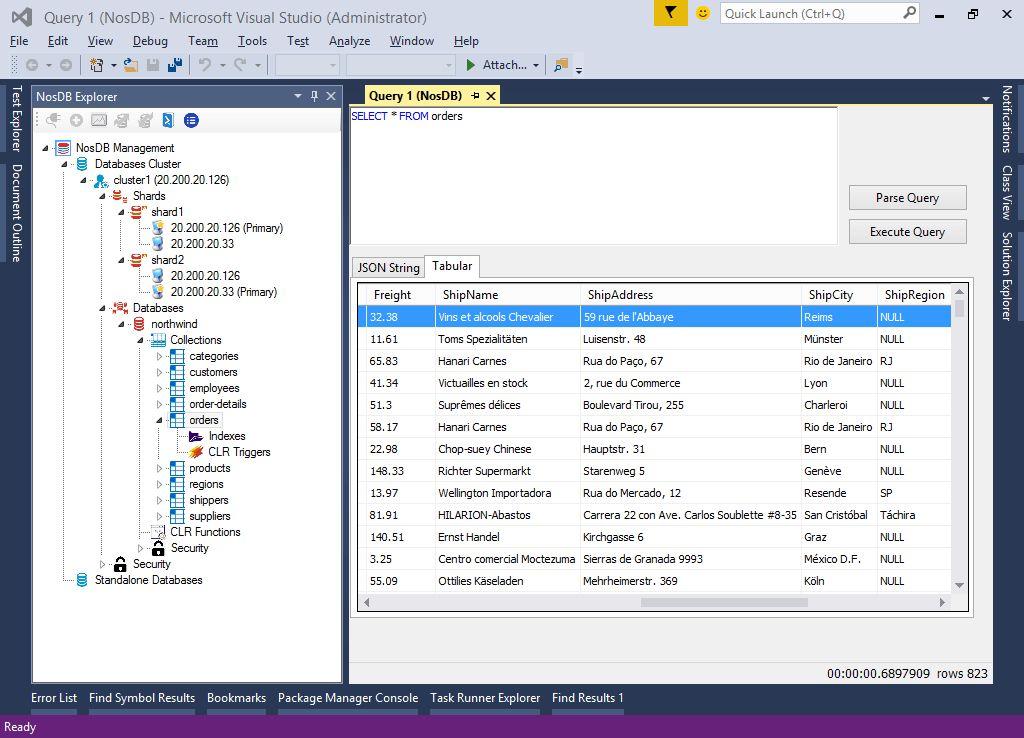The width and height of the screenshot is (1024, 738).
Task: Click in the SELECT query editor
Action: [594, 176]
